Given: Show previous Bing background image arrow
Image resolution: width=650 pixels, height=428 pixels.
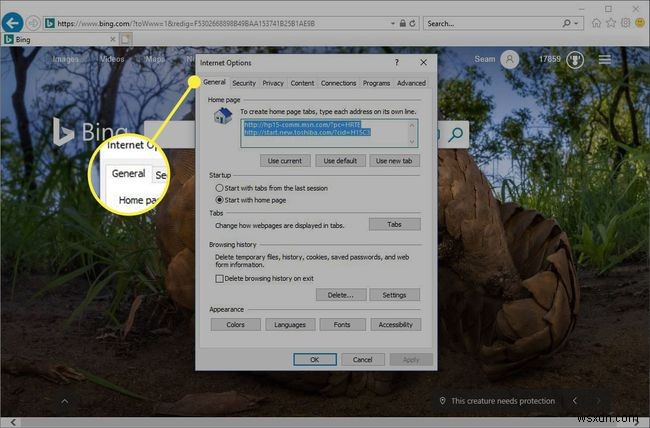Looking at the screenshot, I should 575,401.
